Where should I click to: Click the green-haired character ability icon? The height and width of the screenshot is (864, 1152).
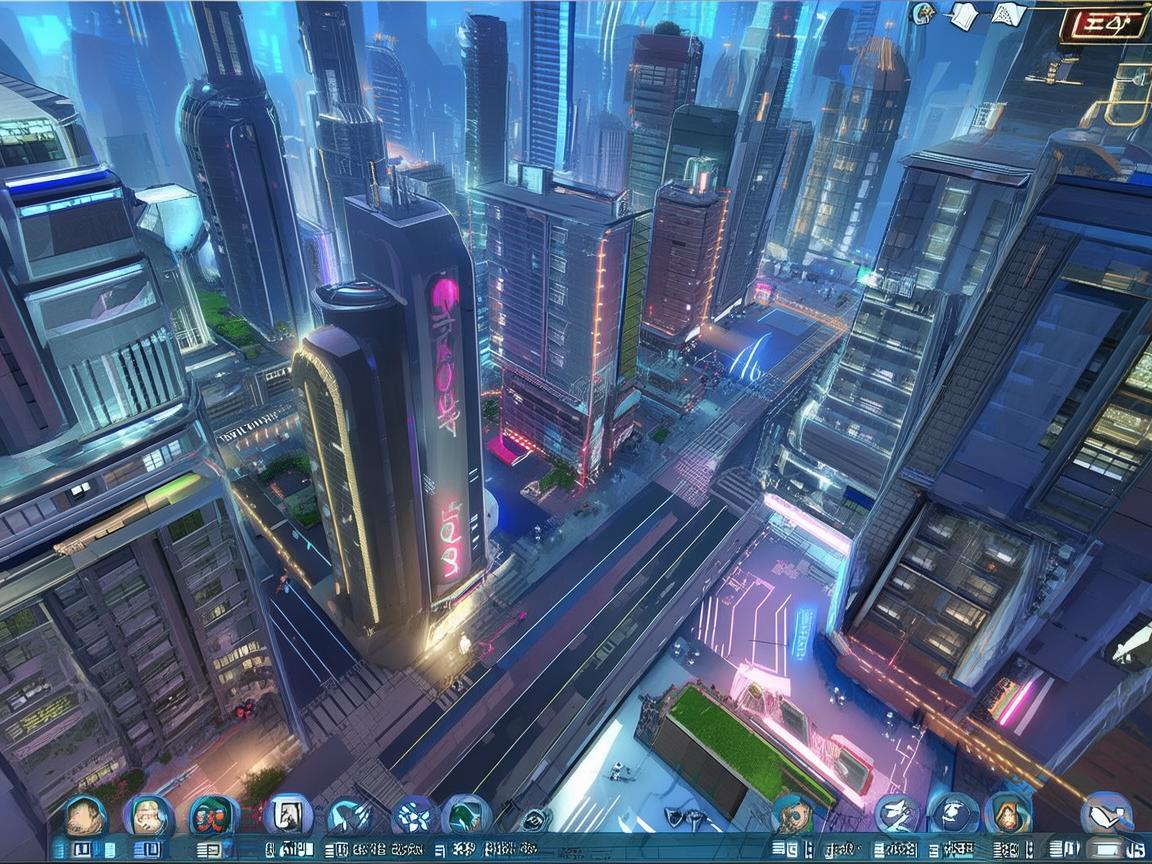click(x=466, y=815)
